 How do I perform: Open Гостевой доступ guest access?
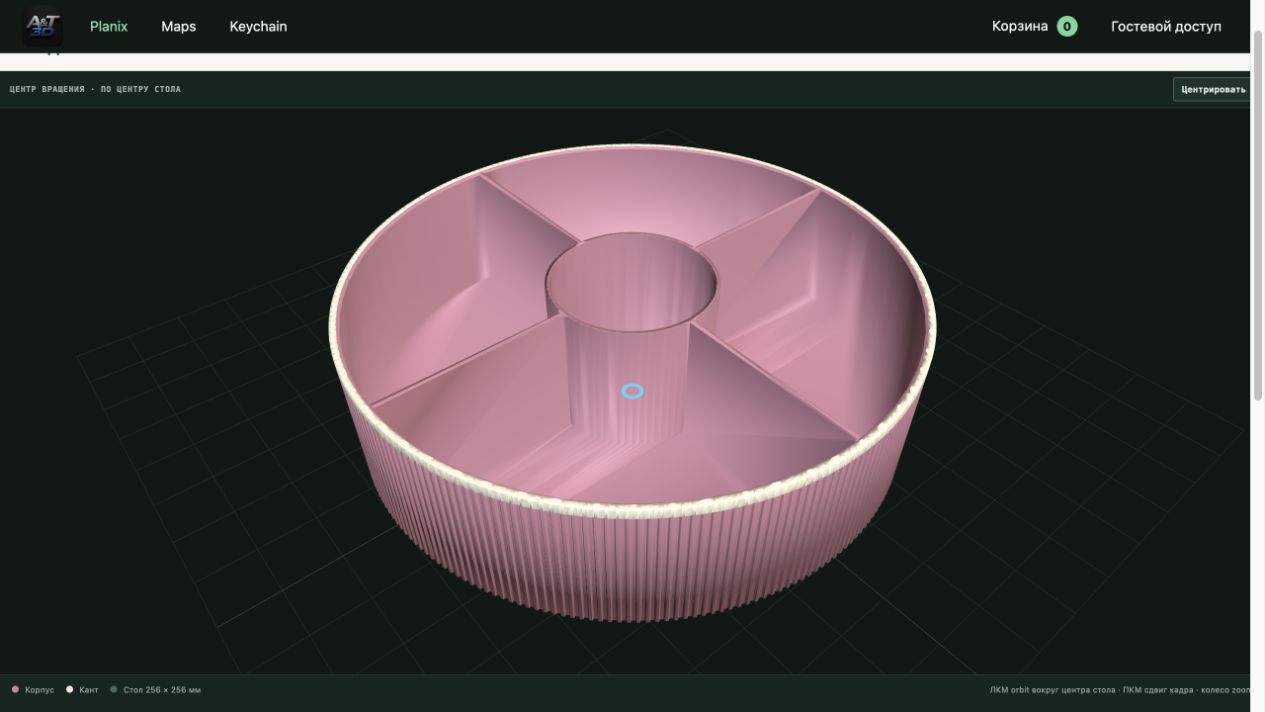pos(1166,26)
